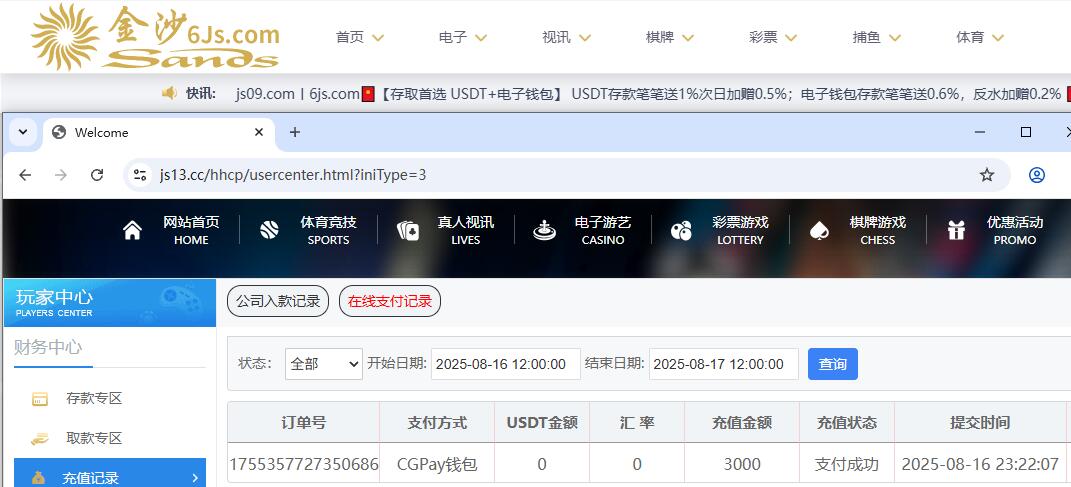The image size is (1071, 487).
Task: Open 存款专区 in the sidebar
Action: point(94,398)
